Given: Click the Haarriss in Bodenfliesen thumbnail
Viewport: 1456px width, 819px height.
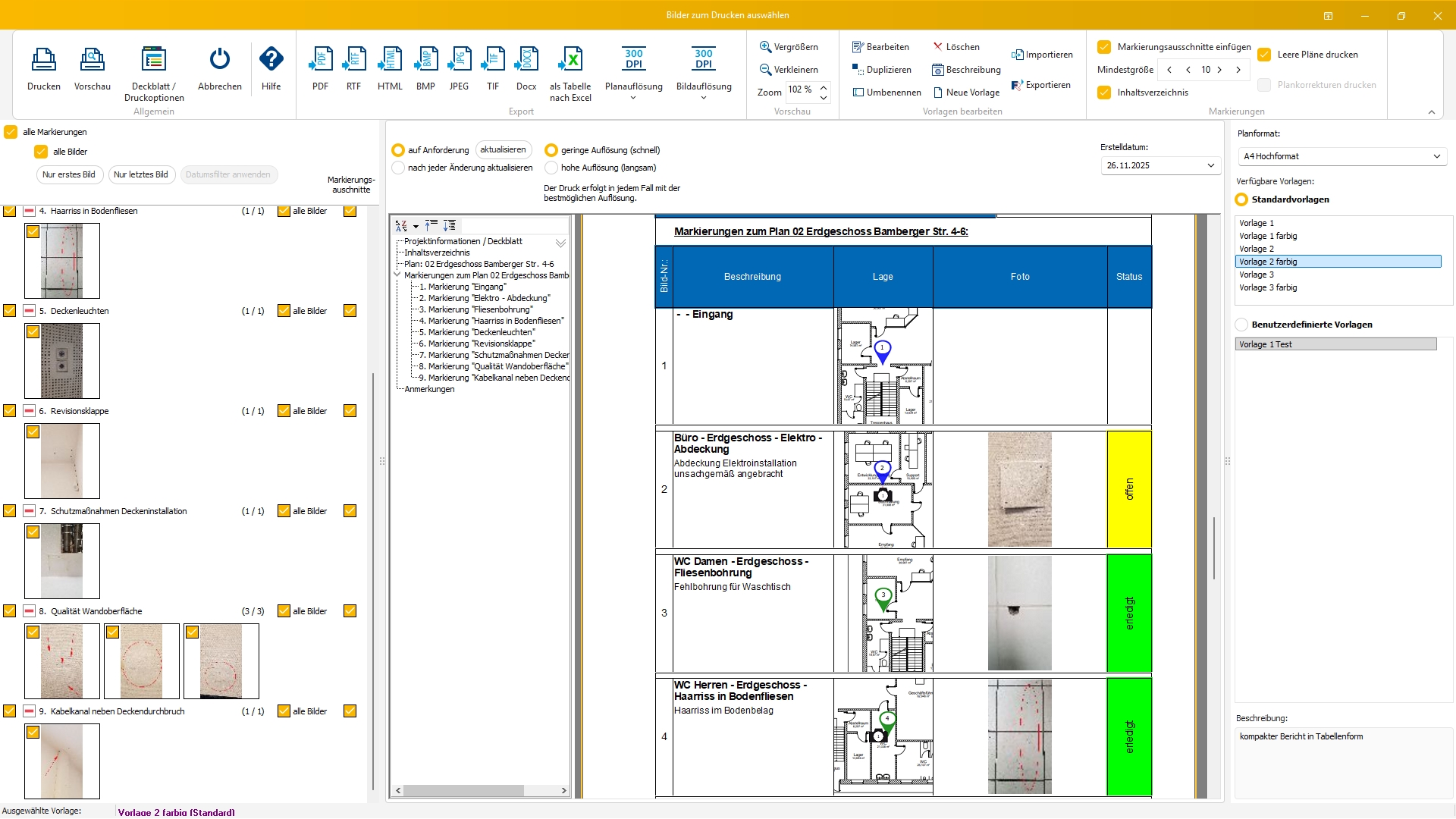Looking at the screenshot, I should pos(62,261).
